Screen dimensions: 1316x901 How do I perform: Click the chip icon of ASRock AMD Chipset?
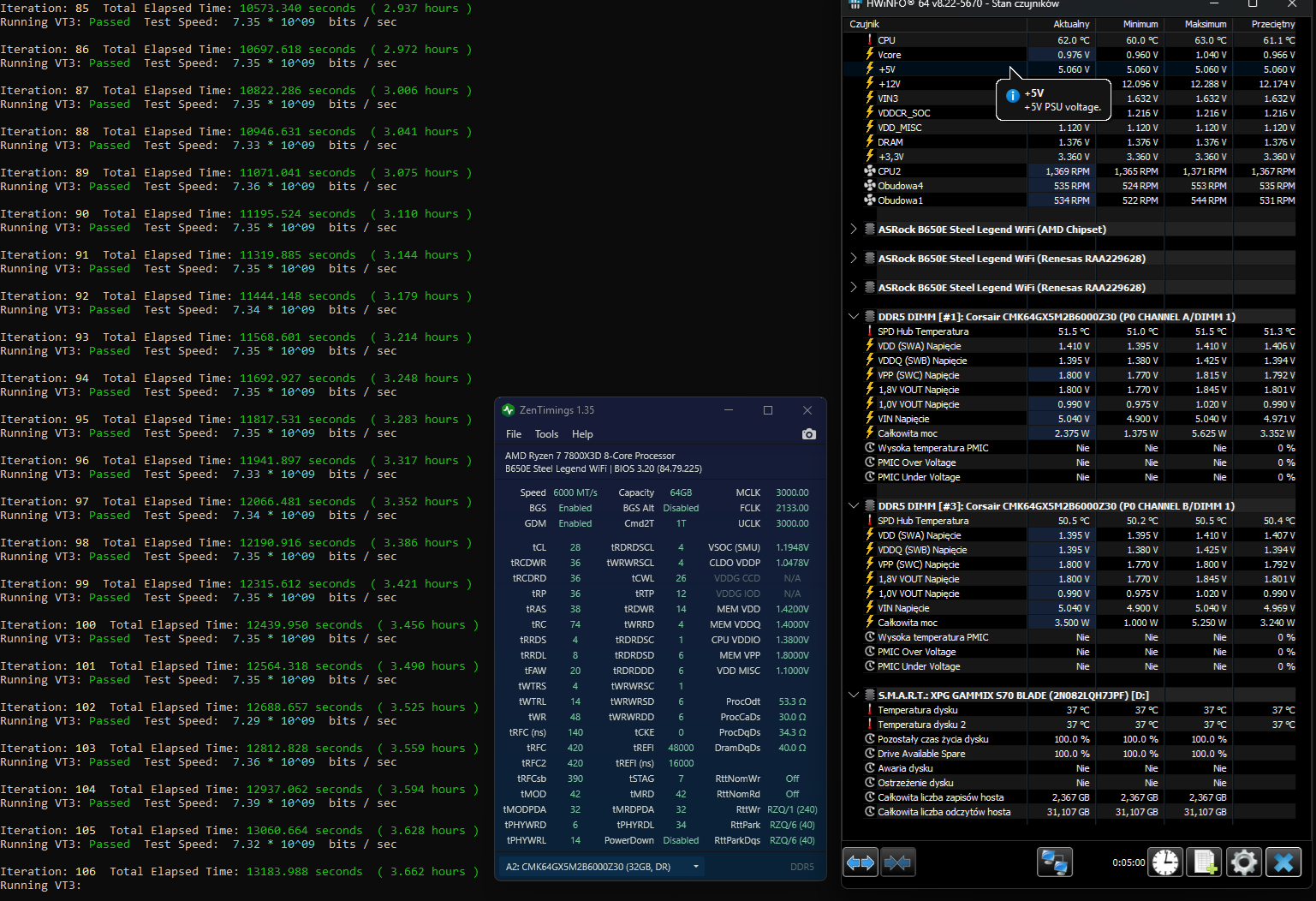[x=870, y=230]
